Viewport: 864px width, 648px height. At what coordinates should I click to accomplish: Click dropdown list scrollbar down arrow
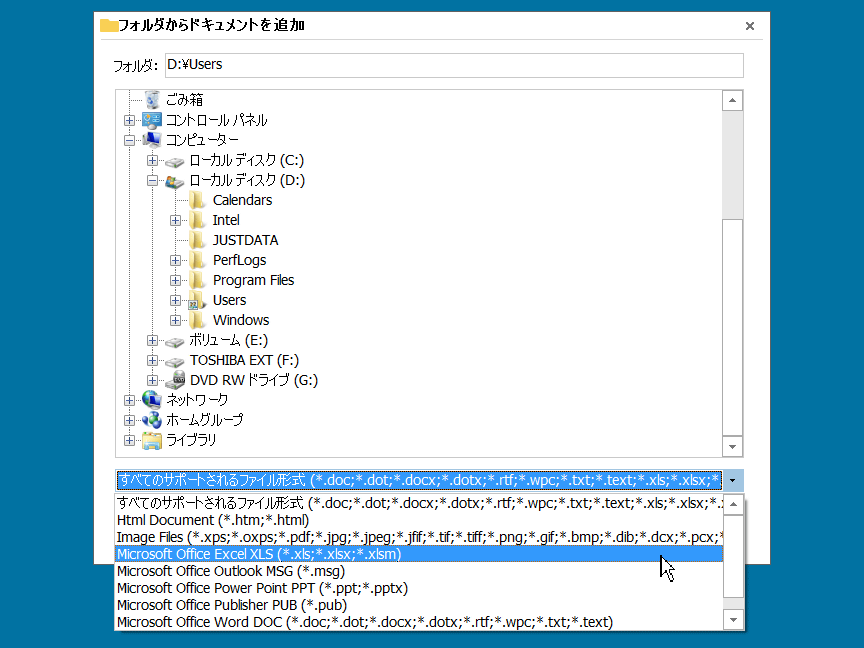coord(733,620)
